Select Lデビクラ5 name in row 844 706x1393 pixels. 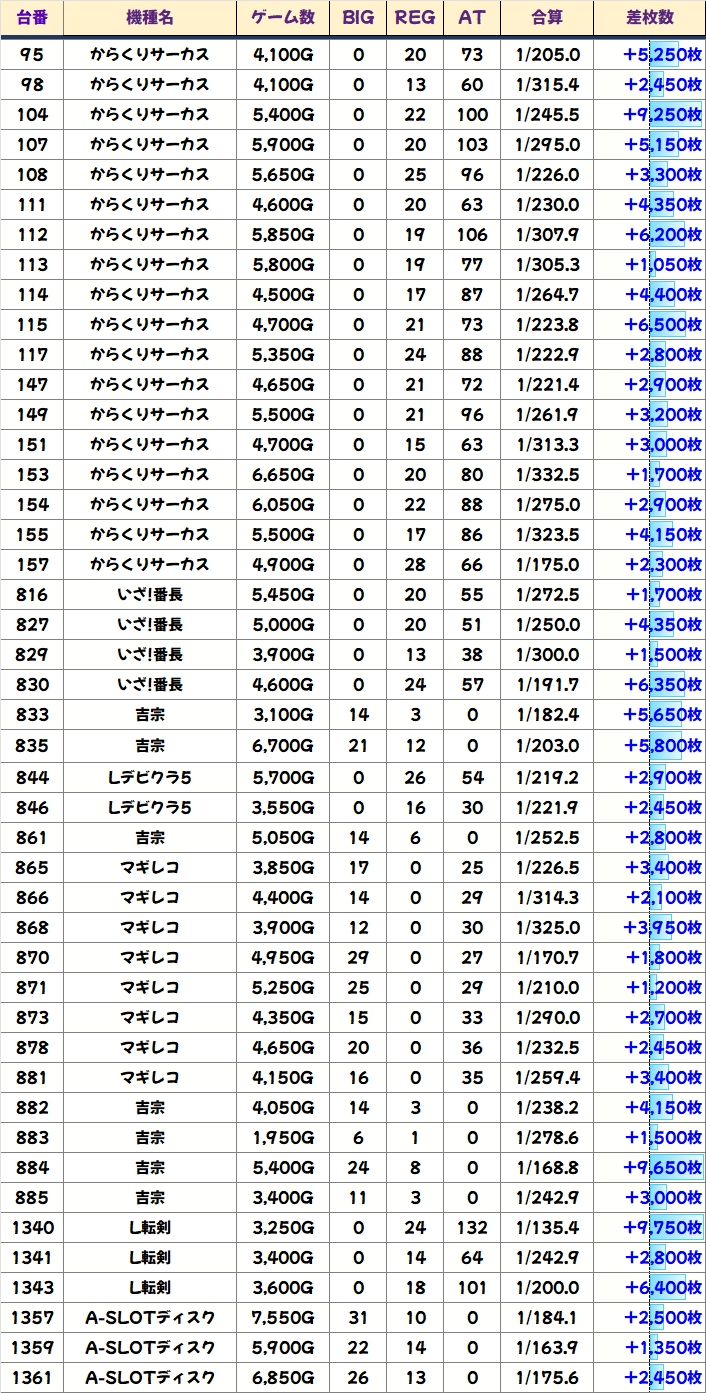[150, 777]
